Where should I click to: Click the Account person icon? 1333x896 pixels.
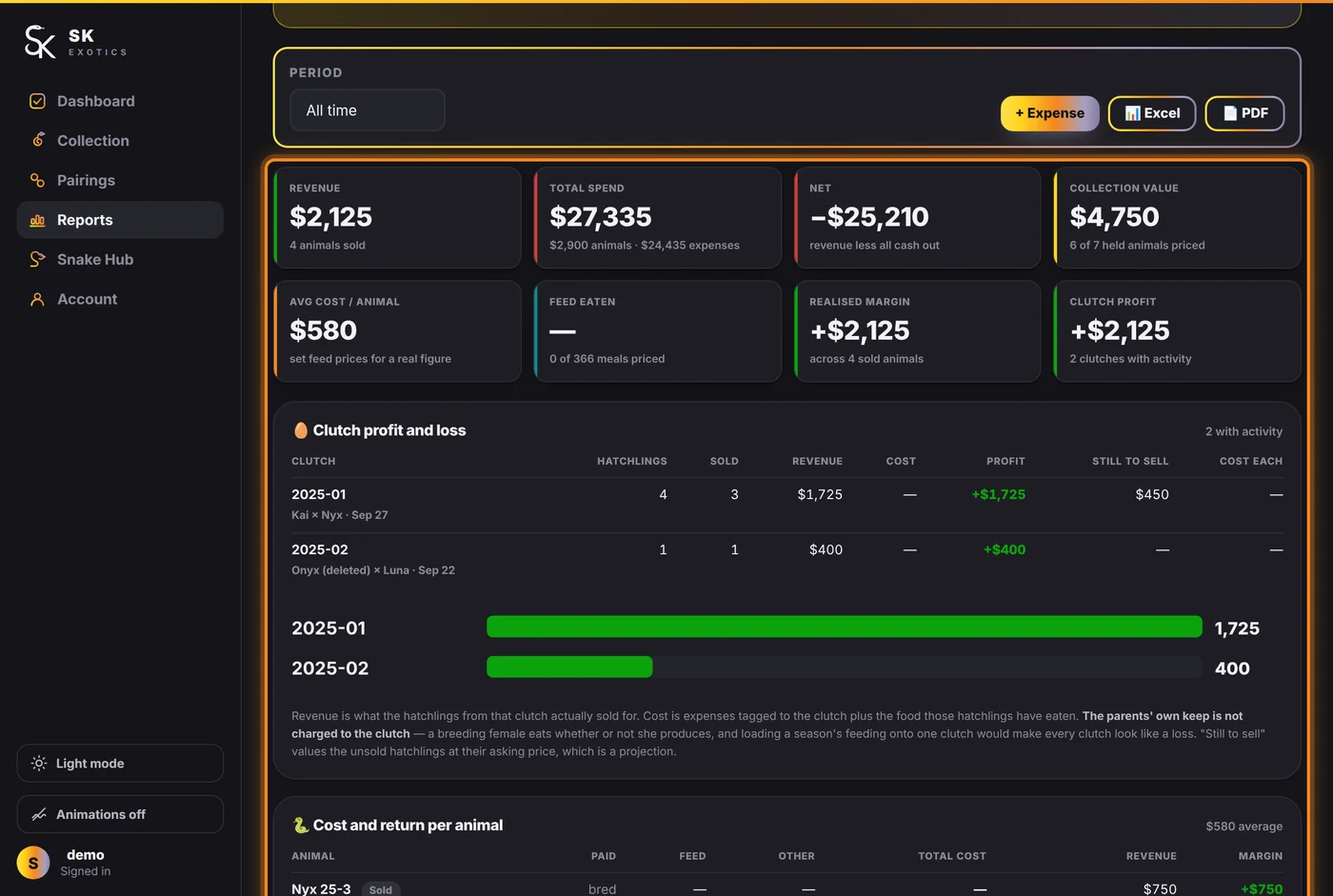[37, 299]
